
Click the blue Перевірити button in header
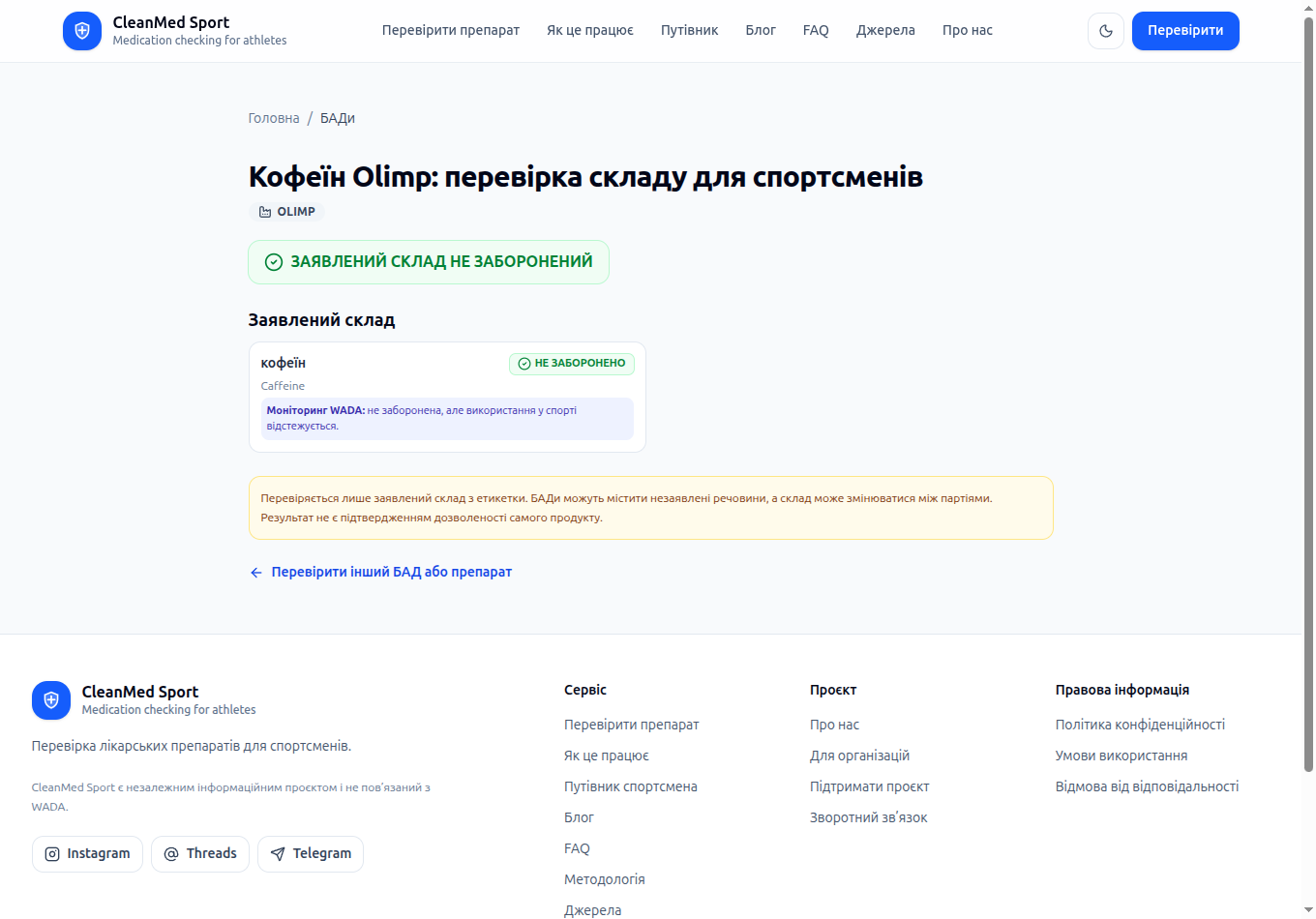[1185, 31]
